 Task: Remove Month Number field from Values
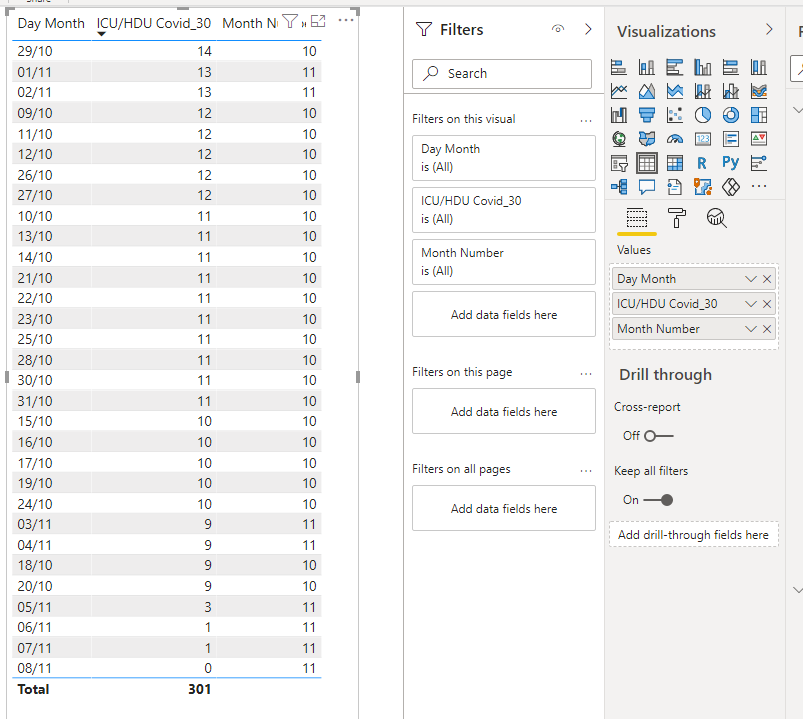coord(767,329)
